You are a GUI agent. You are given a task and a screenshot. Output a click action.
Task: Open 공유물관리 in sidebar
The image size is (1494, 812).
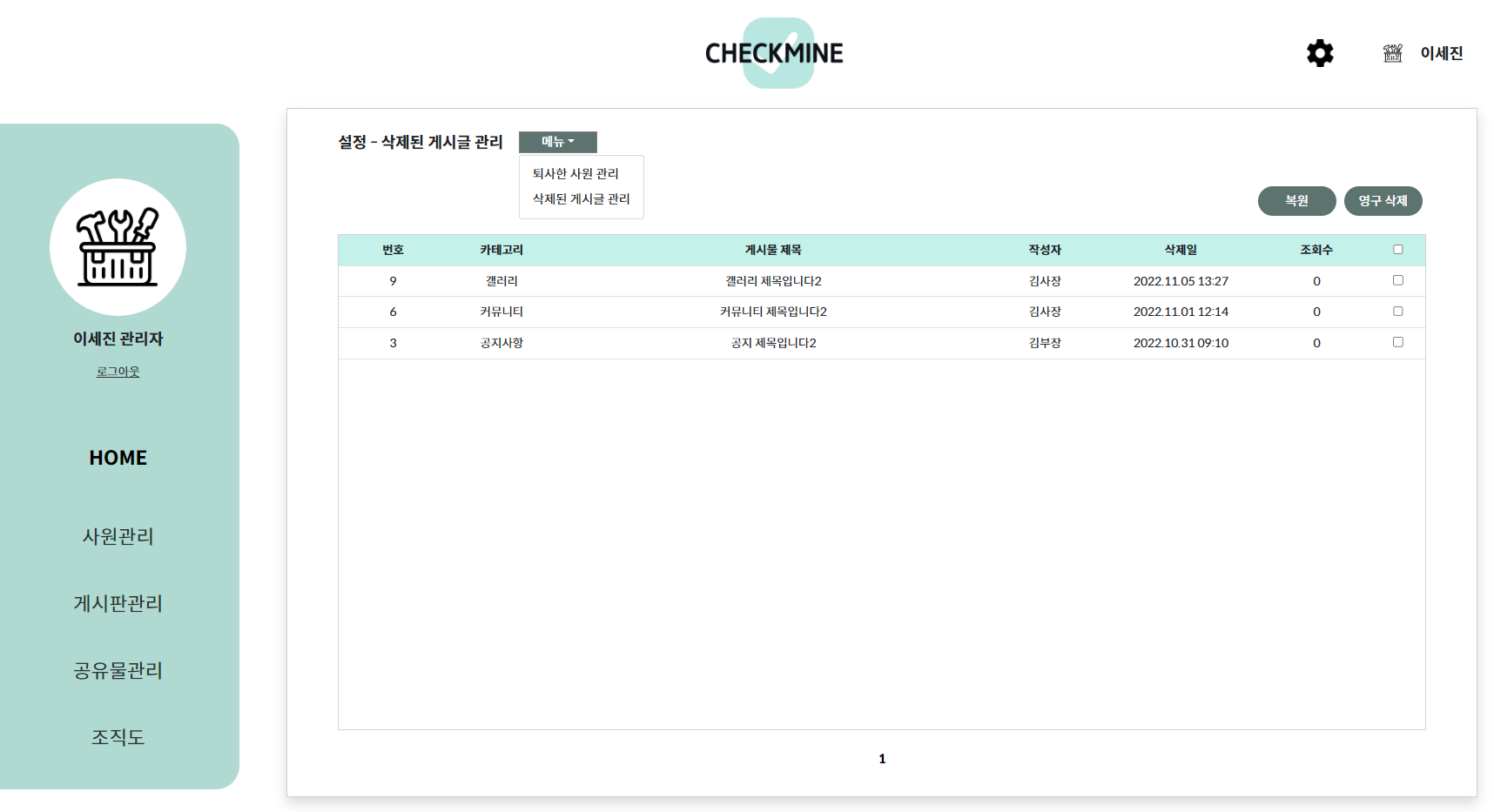[x=118, y=670]
